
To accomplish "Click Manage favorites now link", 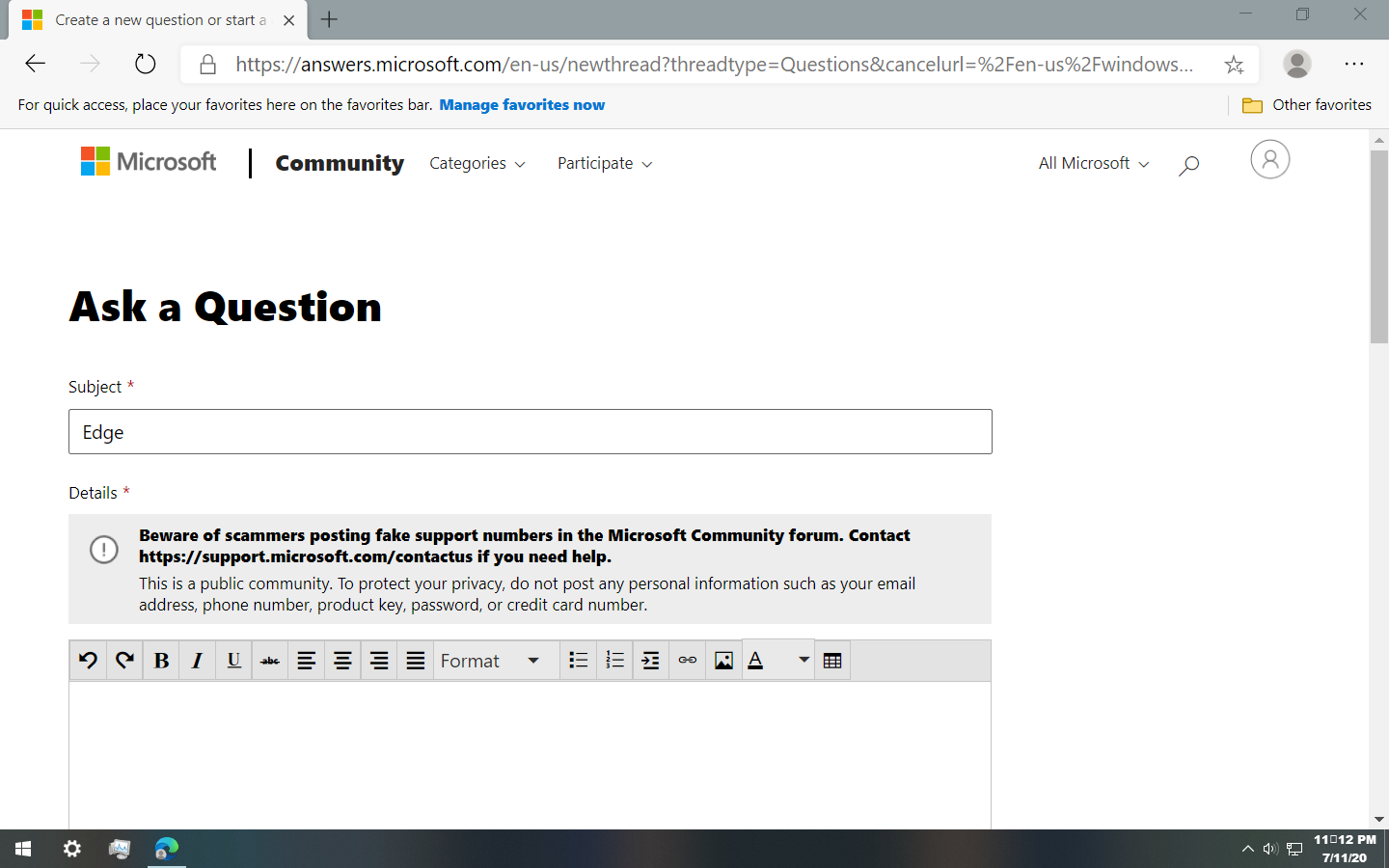I will pos(522,105).
